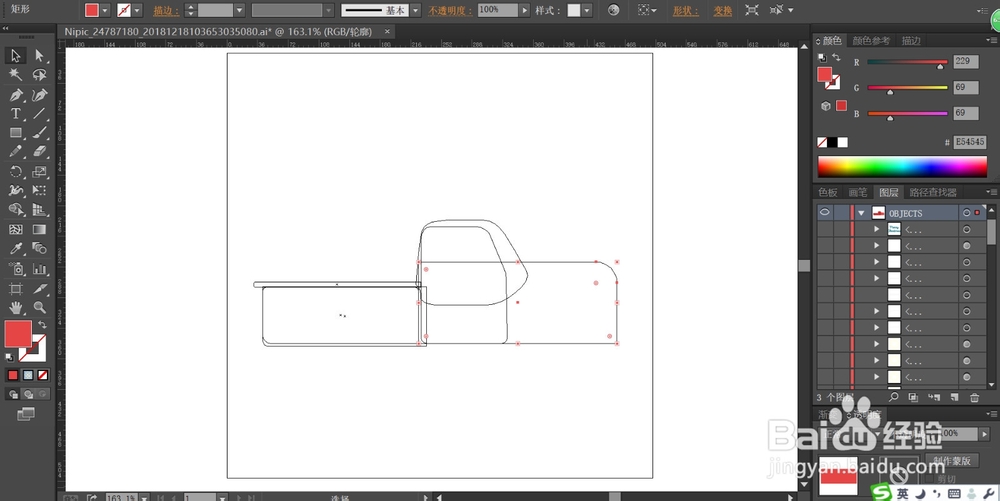Open stroke weight dropdown
1000x501 pixels.
pos(239,10)
